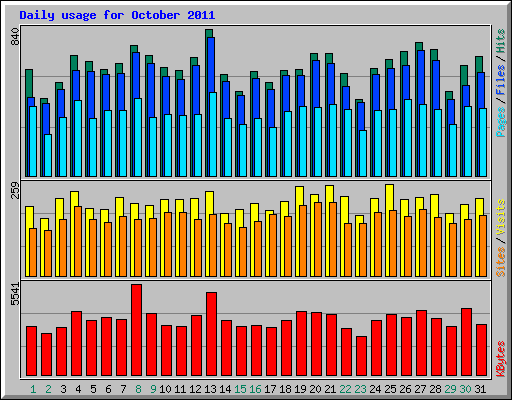Screen dimensions: 512x400
Task: Select day label 6 on the x-axis
Action: click(x=108, y=389)
